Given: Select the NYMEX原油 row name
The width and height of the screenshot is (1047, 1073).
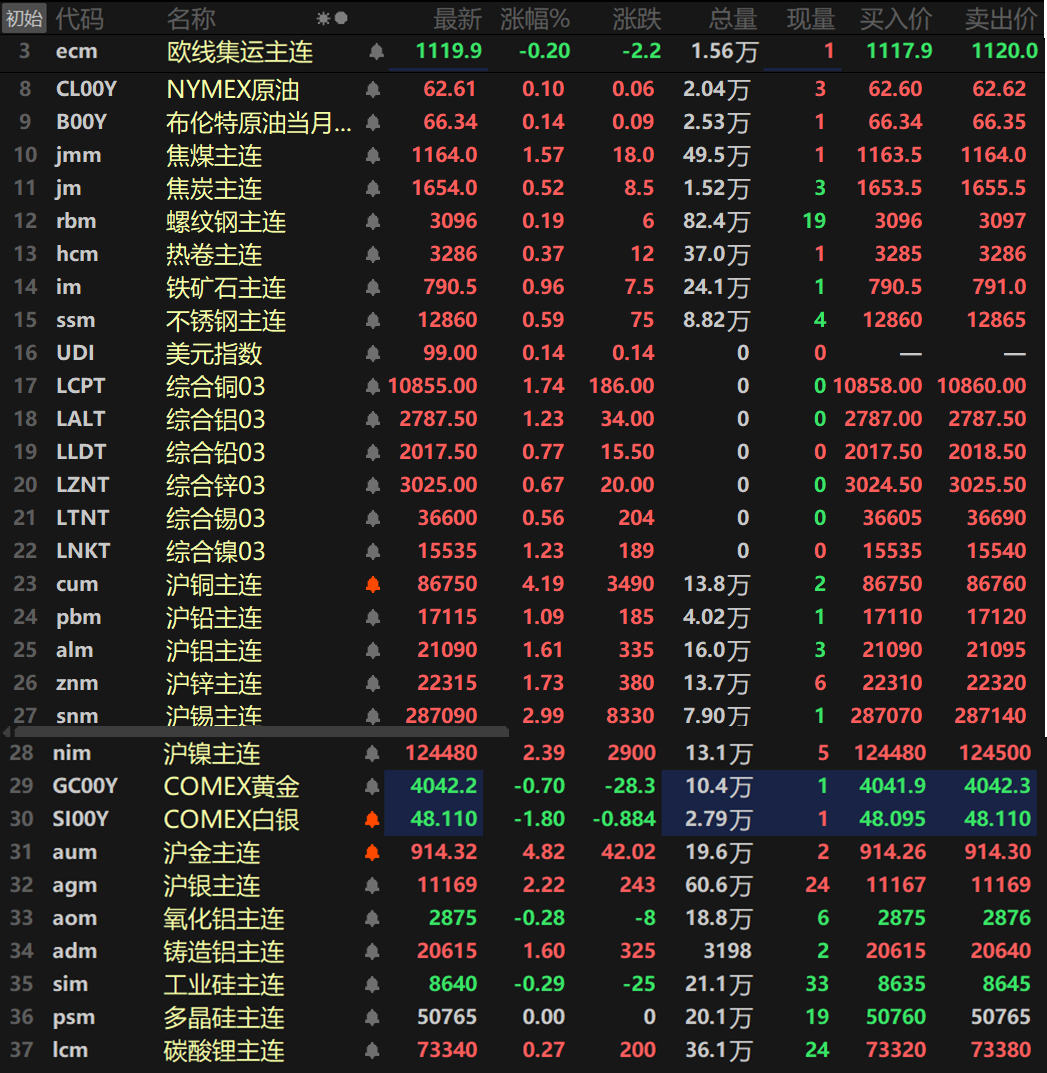Looking at the screenshot, I should (233, 89).
